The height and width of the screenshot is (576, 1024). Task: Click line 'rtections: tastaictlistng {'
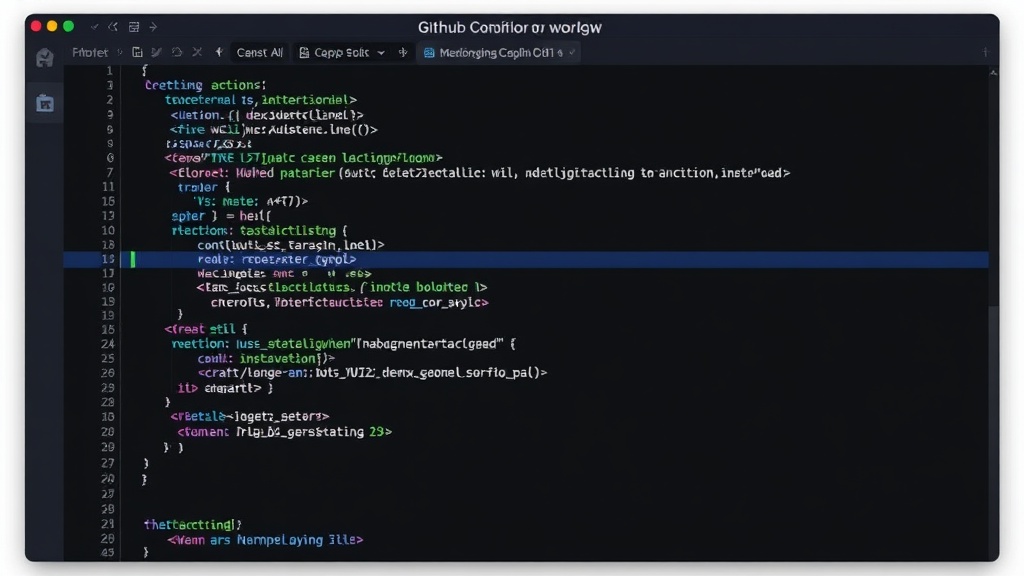pyautogui.click(x=259, y=231)
